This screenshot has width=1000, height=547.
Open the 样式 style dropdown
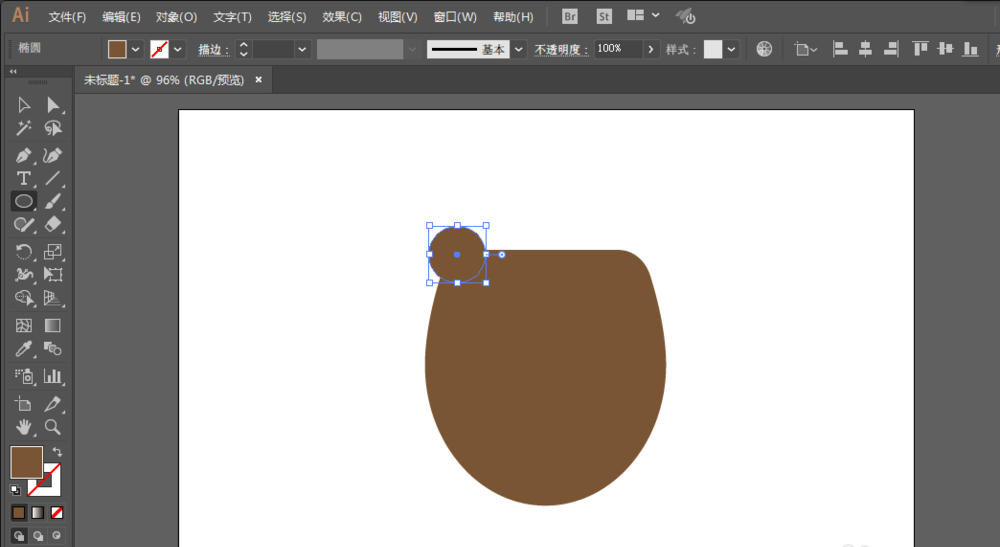click(x=732, y=49)
